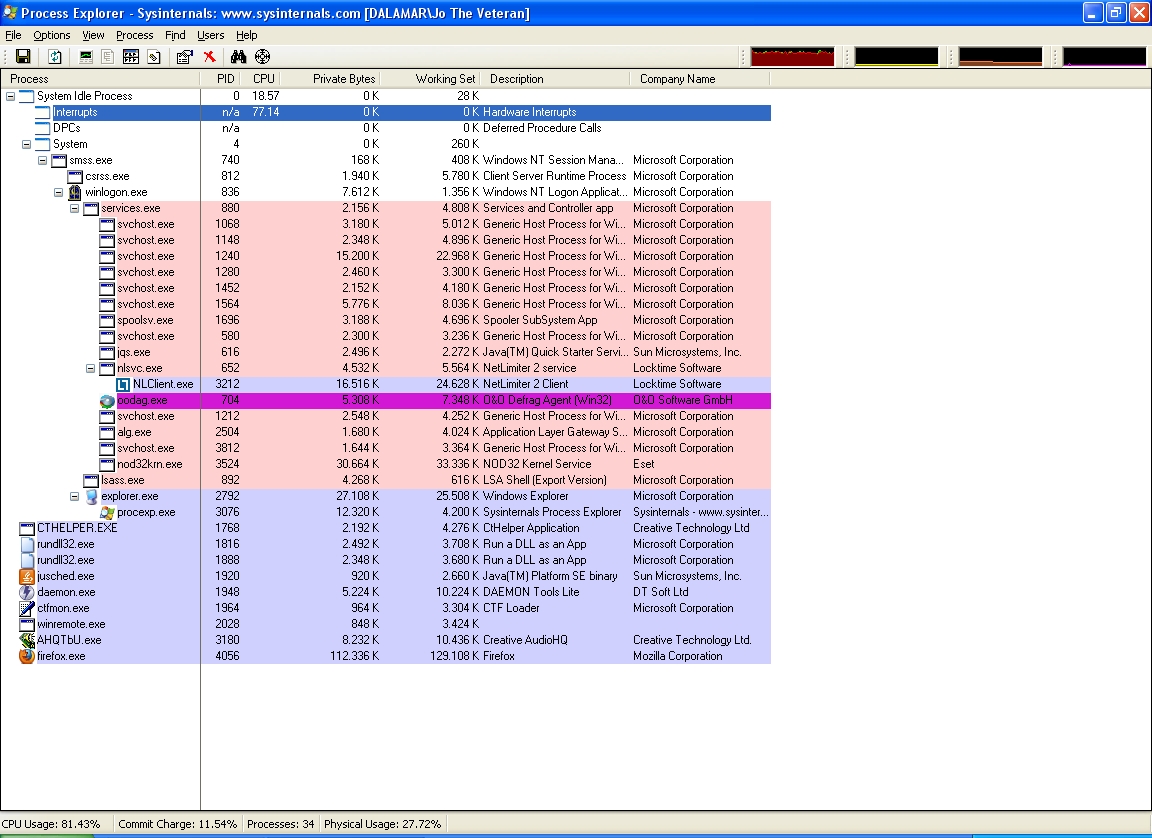Open the View menu

pos(93,35)
